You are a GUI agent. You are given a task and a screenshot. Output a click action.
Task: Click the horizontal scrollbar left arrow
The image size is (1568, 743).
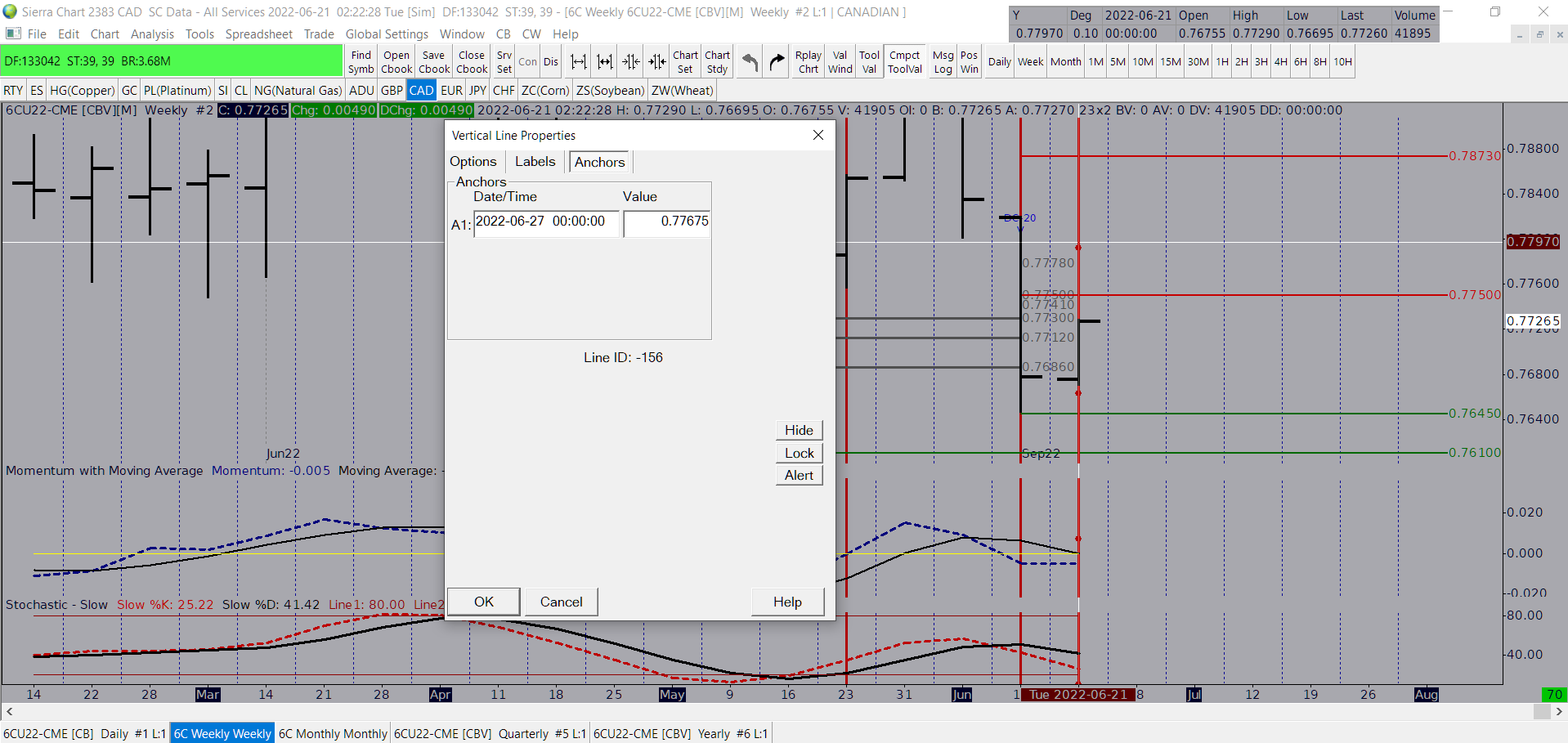tap(9, 712)
